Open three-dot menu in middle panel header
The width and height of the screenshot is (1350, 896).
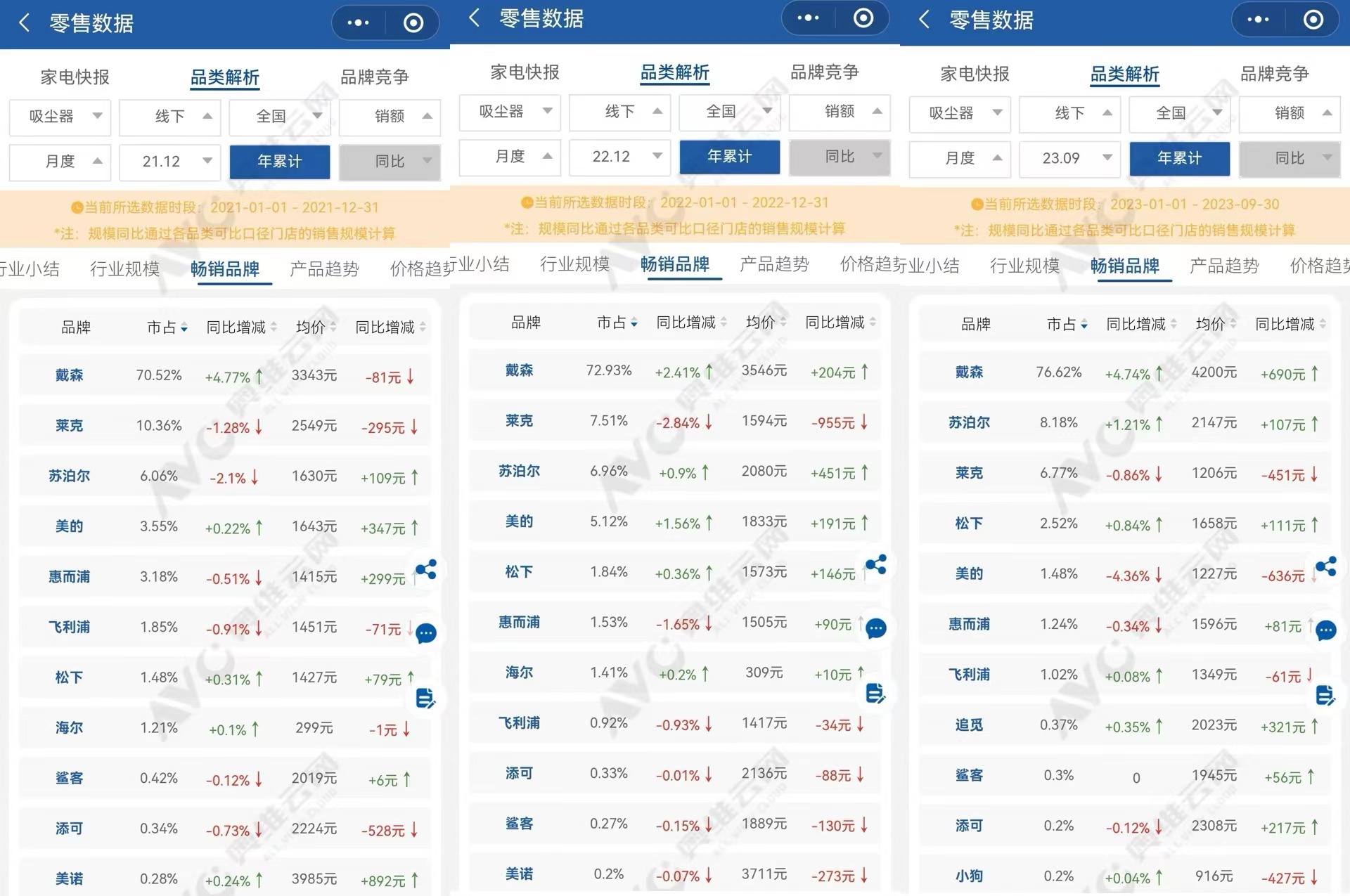click(808, 18)
